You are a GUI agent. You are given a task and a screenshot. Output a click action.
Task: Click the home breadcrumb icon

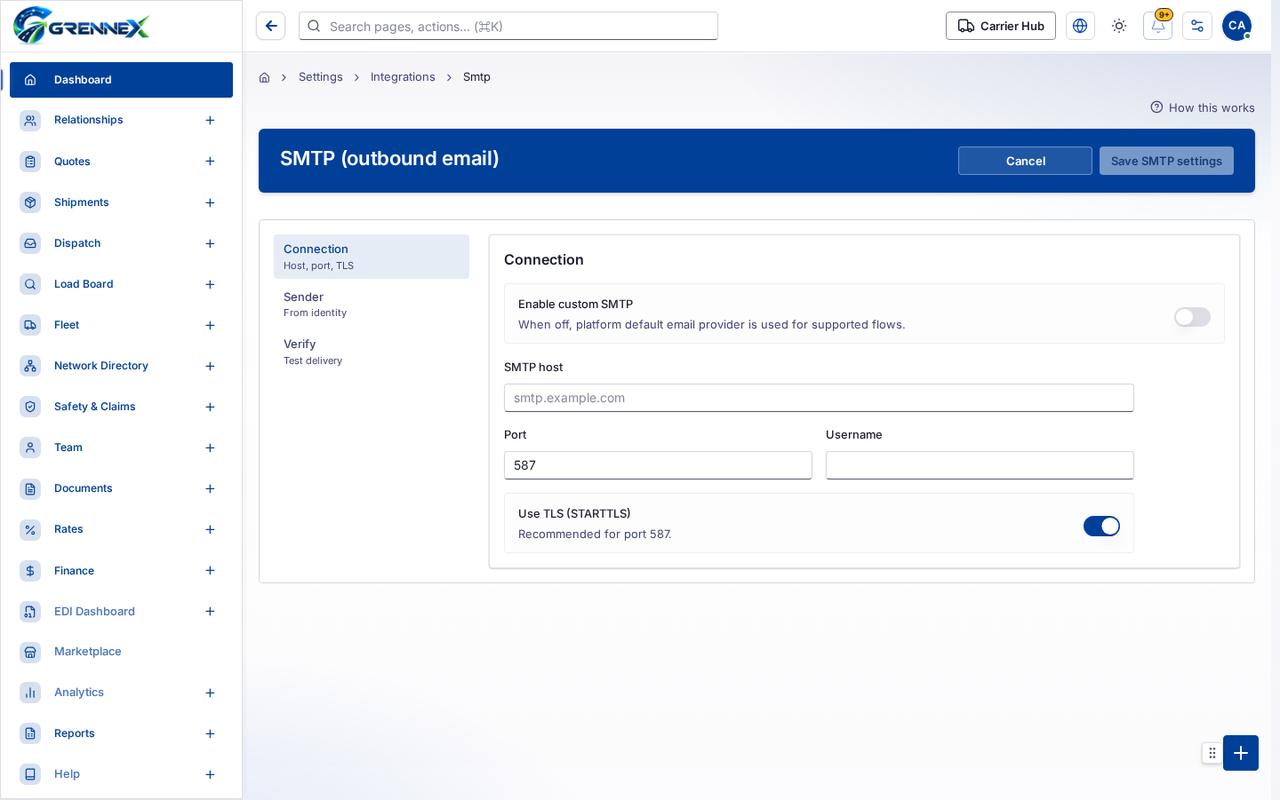[x=264, y=77]
